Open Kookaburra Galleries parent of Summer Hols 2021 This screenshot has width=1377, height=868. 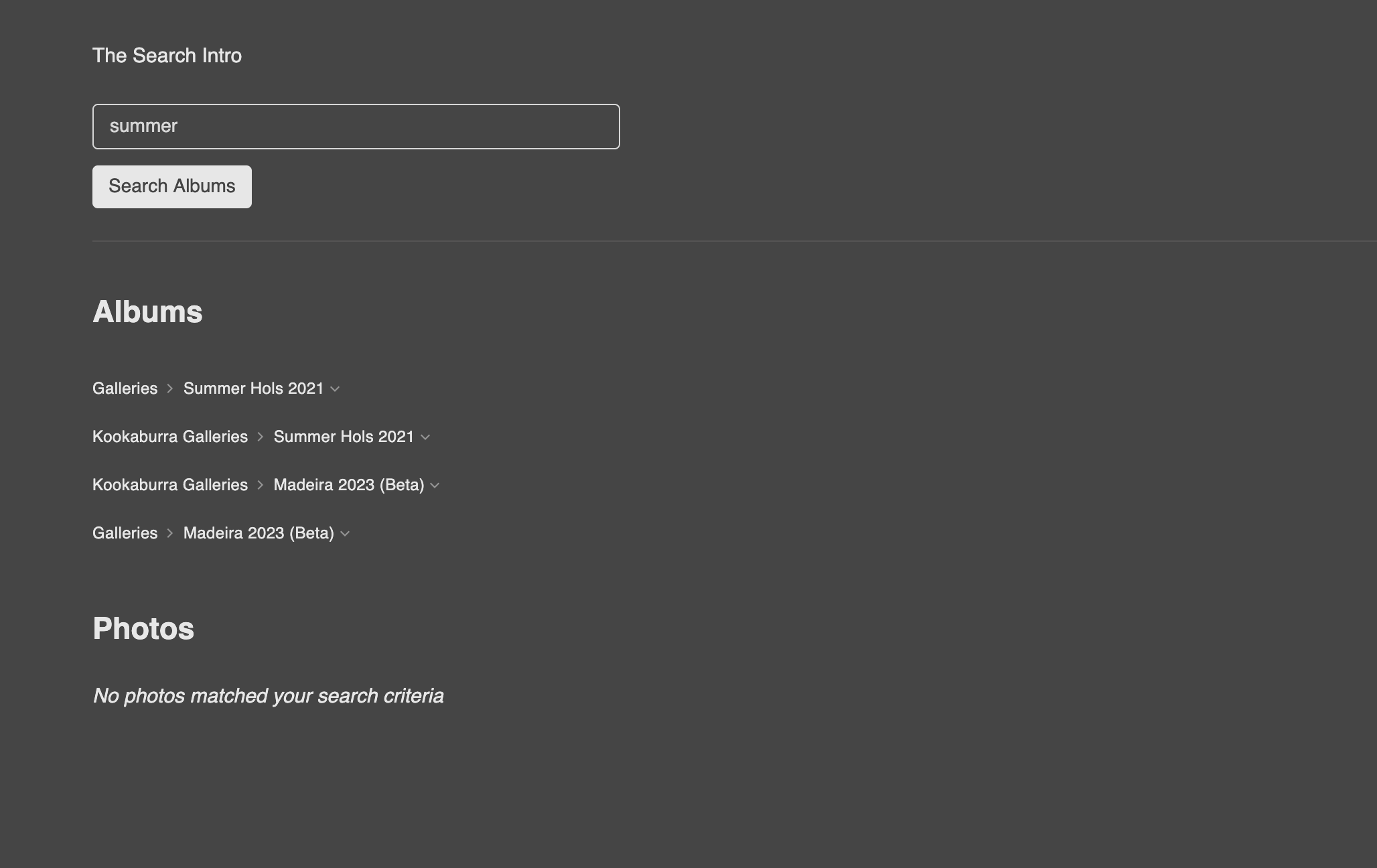coord(170,437)
